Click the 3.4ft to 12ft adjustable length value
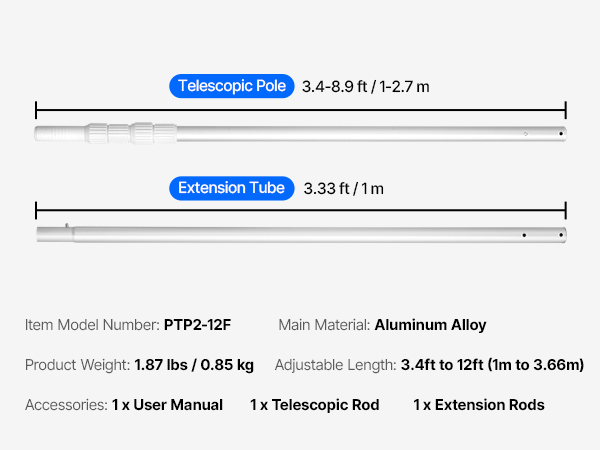 (x=492, y=365)
